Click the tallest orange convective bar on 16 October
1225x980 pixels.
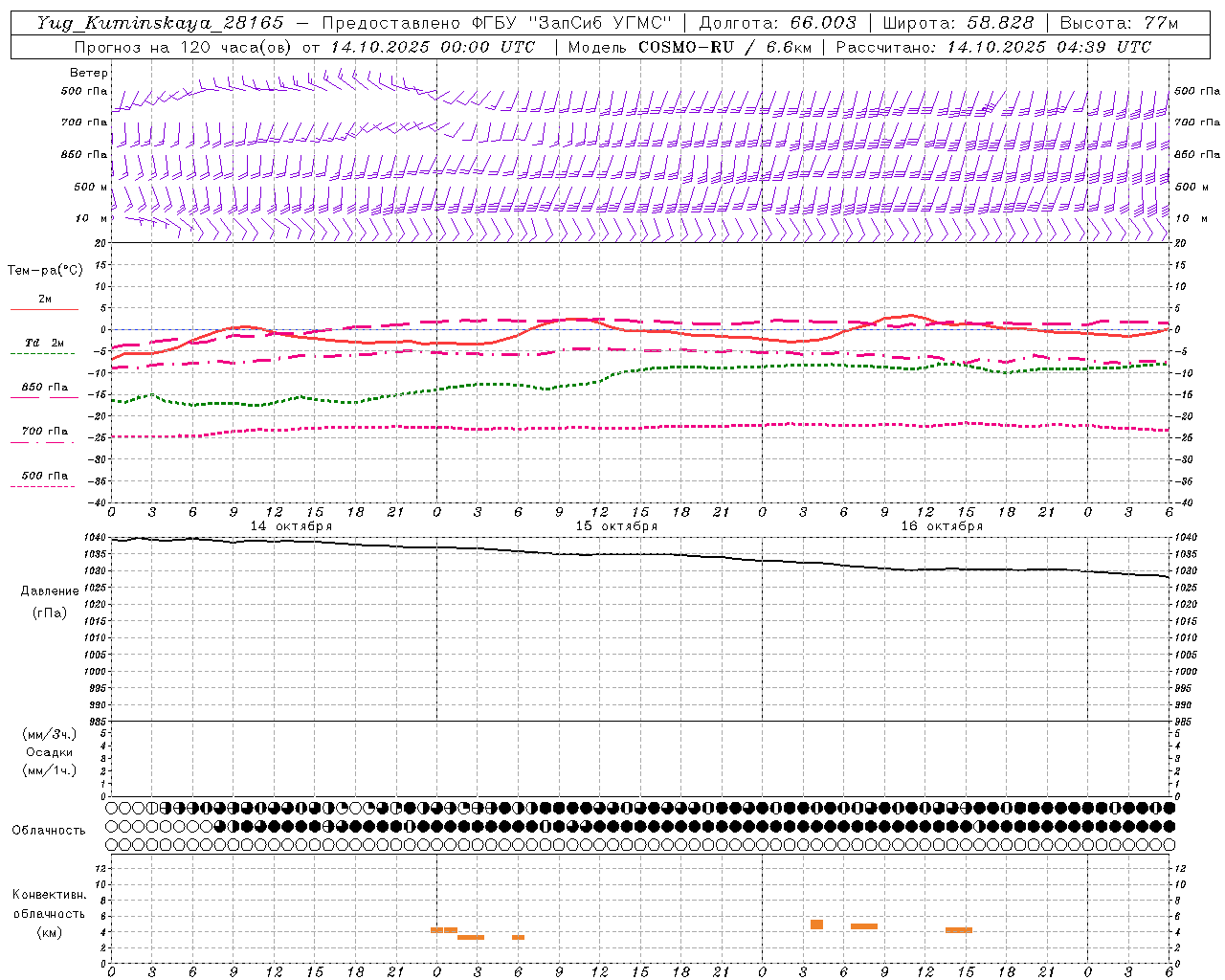point(816,924)
